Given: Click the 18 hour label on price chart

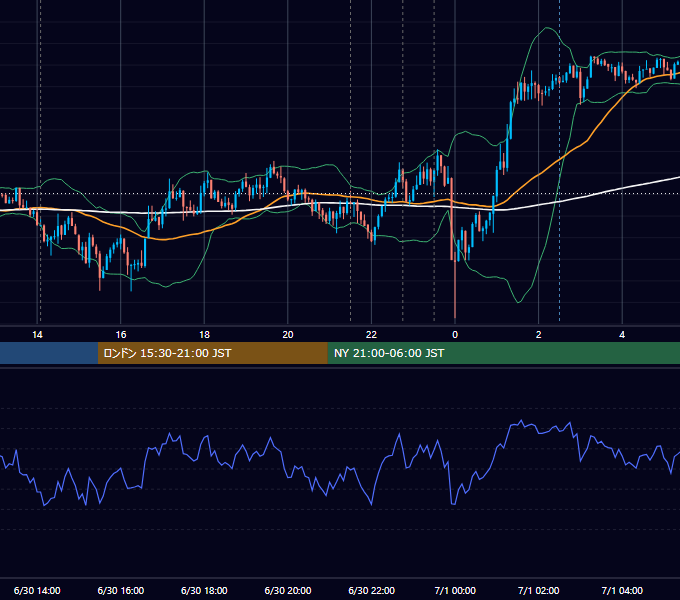Looking at the screenshot, I should [x=204, y=335].
